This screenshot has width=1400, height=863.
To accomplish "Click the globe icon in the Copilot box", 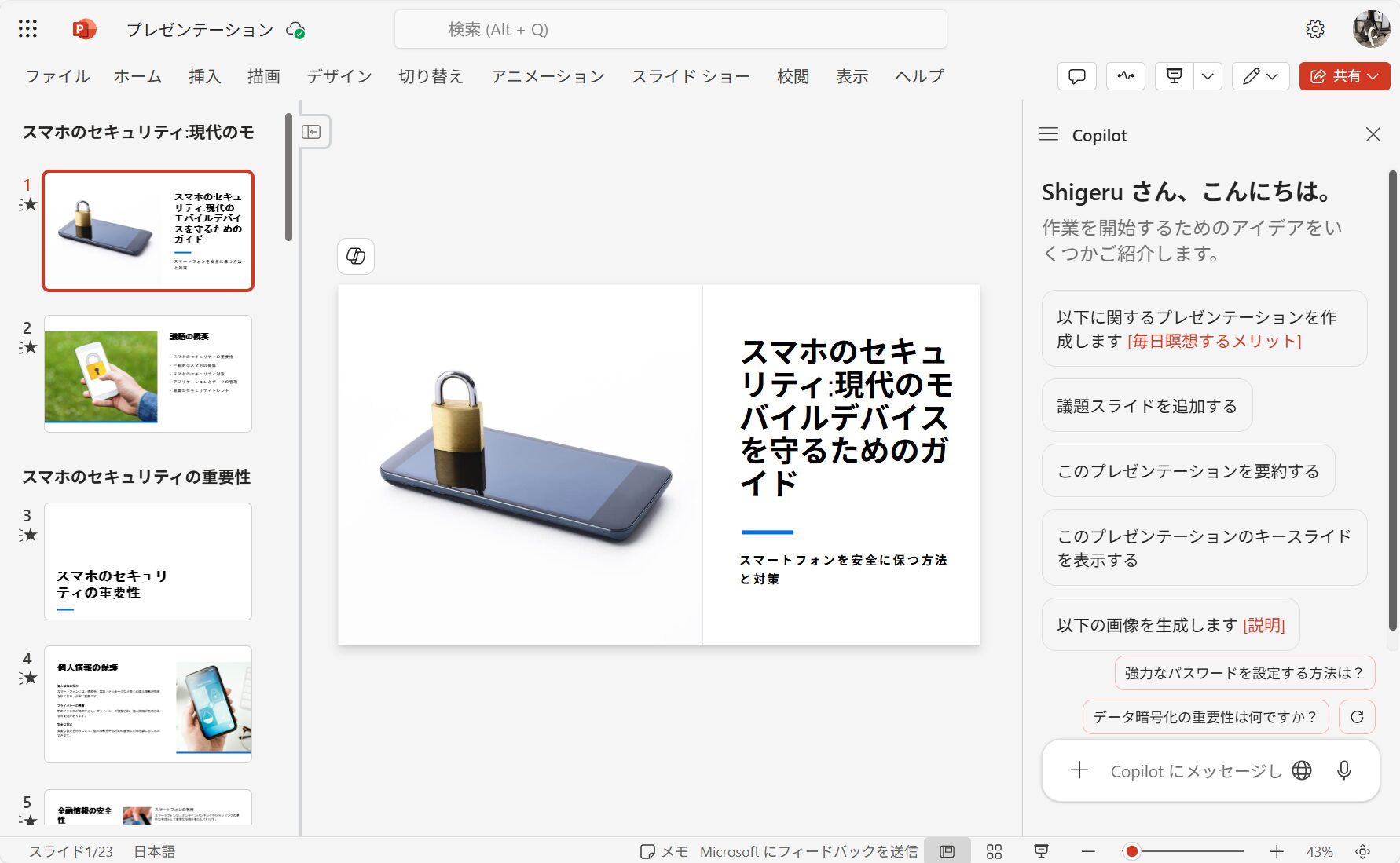I will (x=1302, y=770).
